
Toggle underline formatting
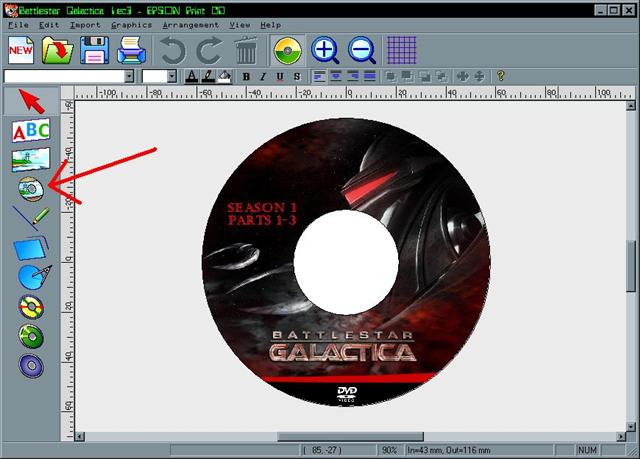click(280, 76)
